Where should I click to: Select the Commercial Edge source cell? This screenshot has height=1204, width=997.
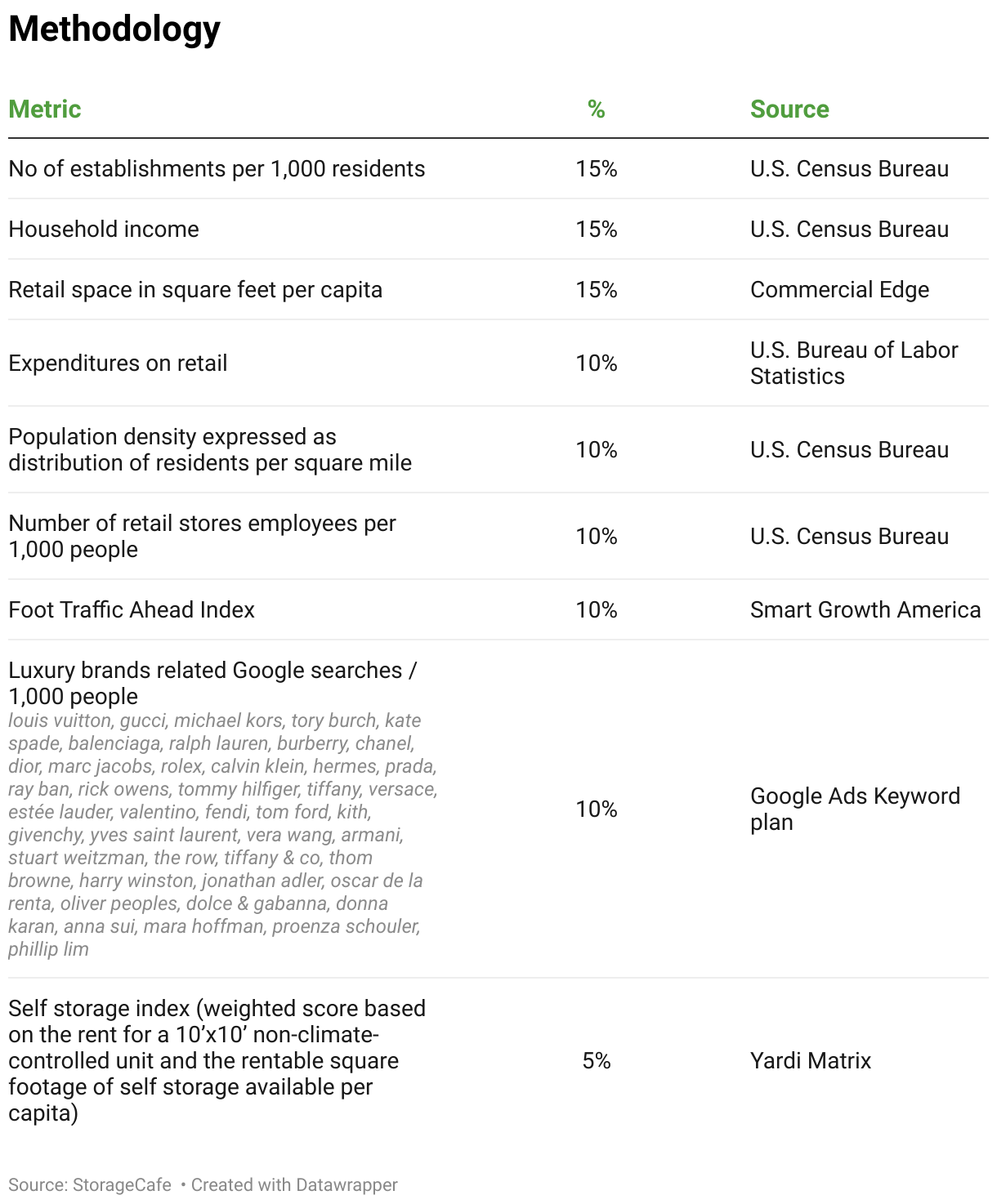point(839,289)
